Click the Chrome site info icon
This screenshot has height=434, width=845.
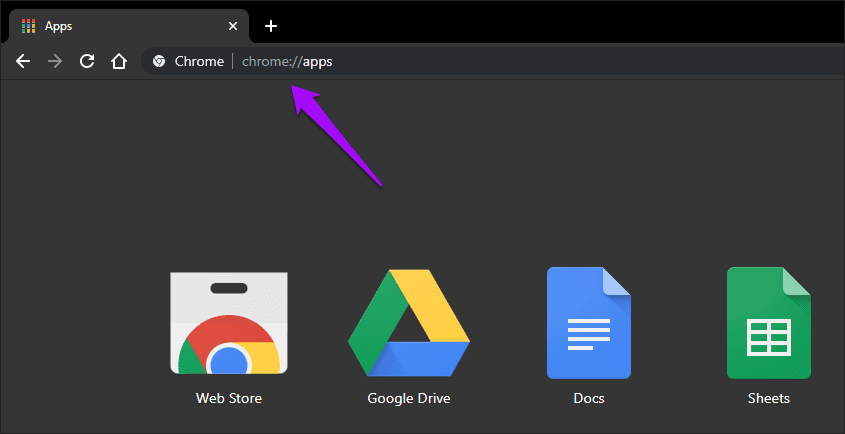pyautogui.click(x=159, y=61)
